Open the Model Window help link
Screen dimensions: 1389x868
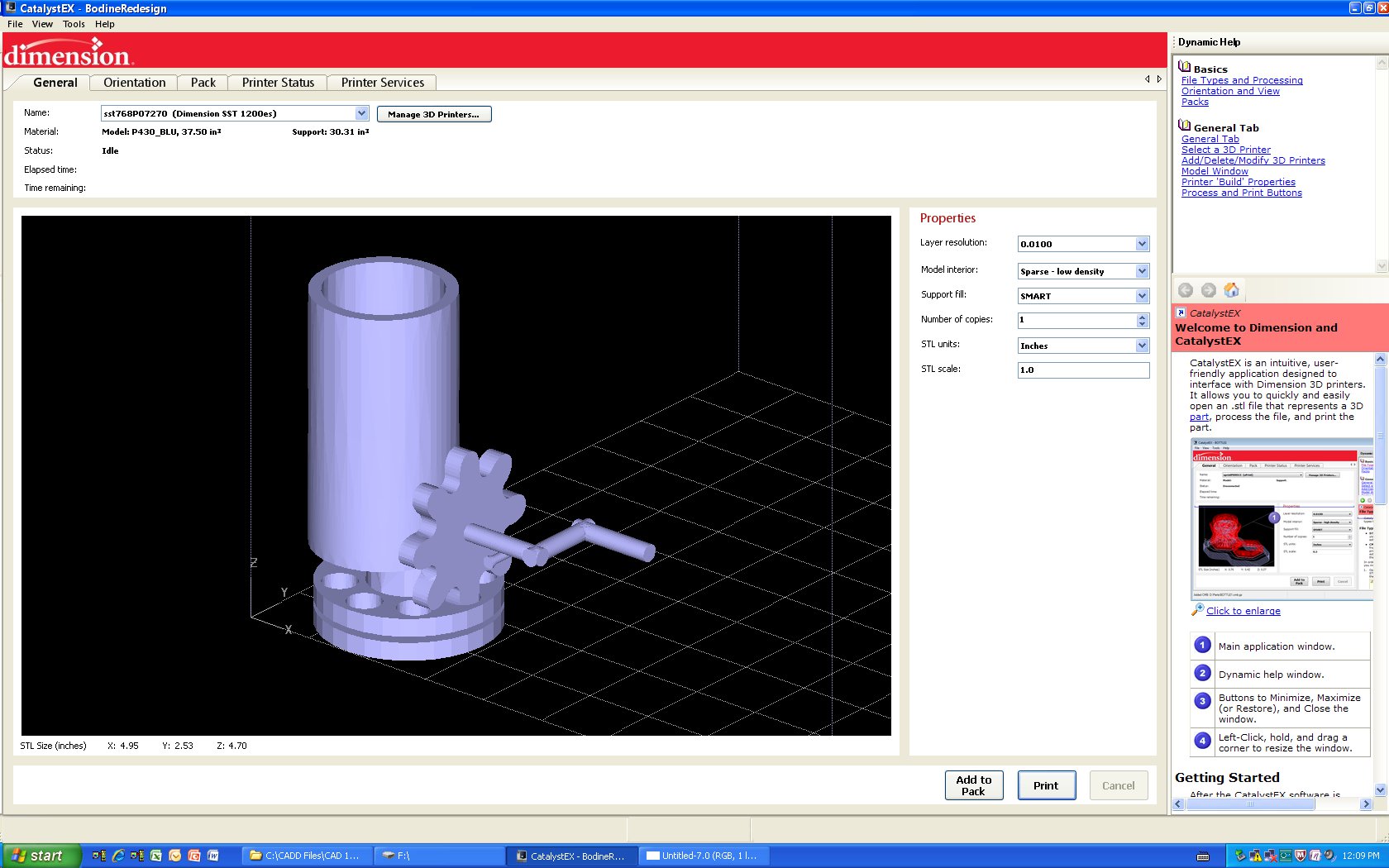(x=1215, y=171)
